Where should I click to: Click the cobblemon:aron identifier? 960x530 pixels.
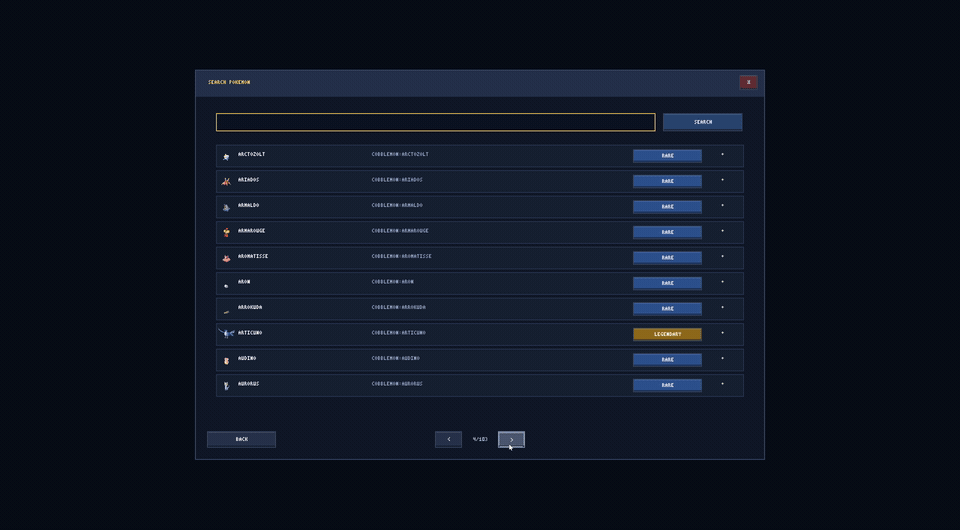click(392, 282)
